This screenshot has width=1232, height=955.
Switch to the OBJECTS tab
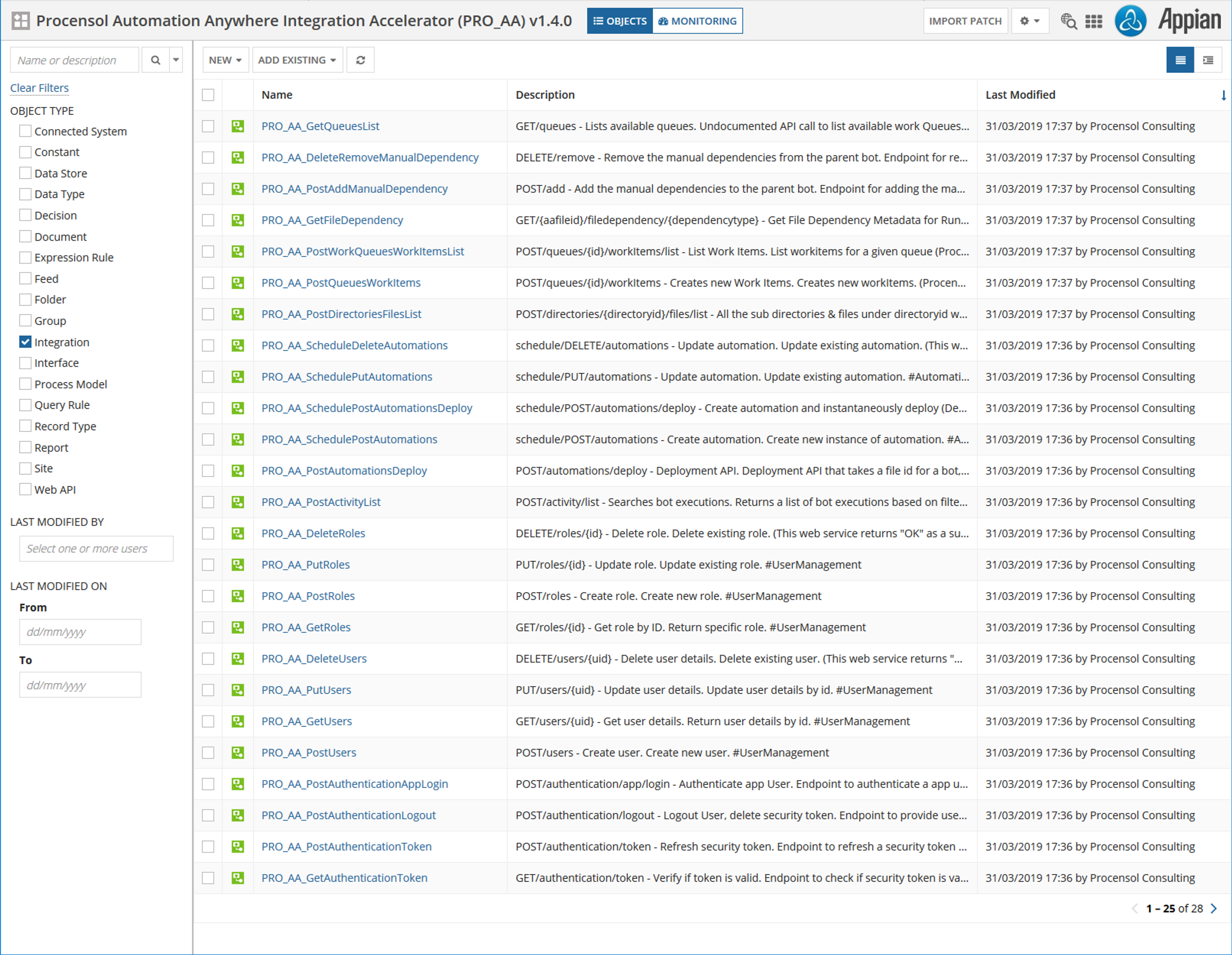click(620, 21)
